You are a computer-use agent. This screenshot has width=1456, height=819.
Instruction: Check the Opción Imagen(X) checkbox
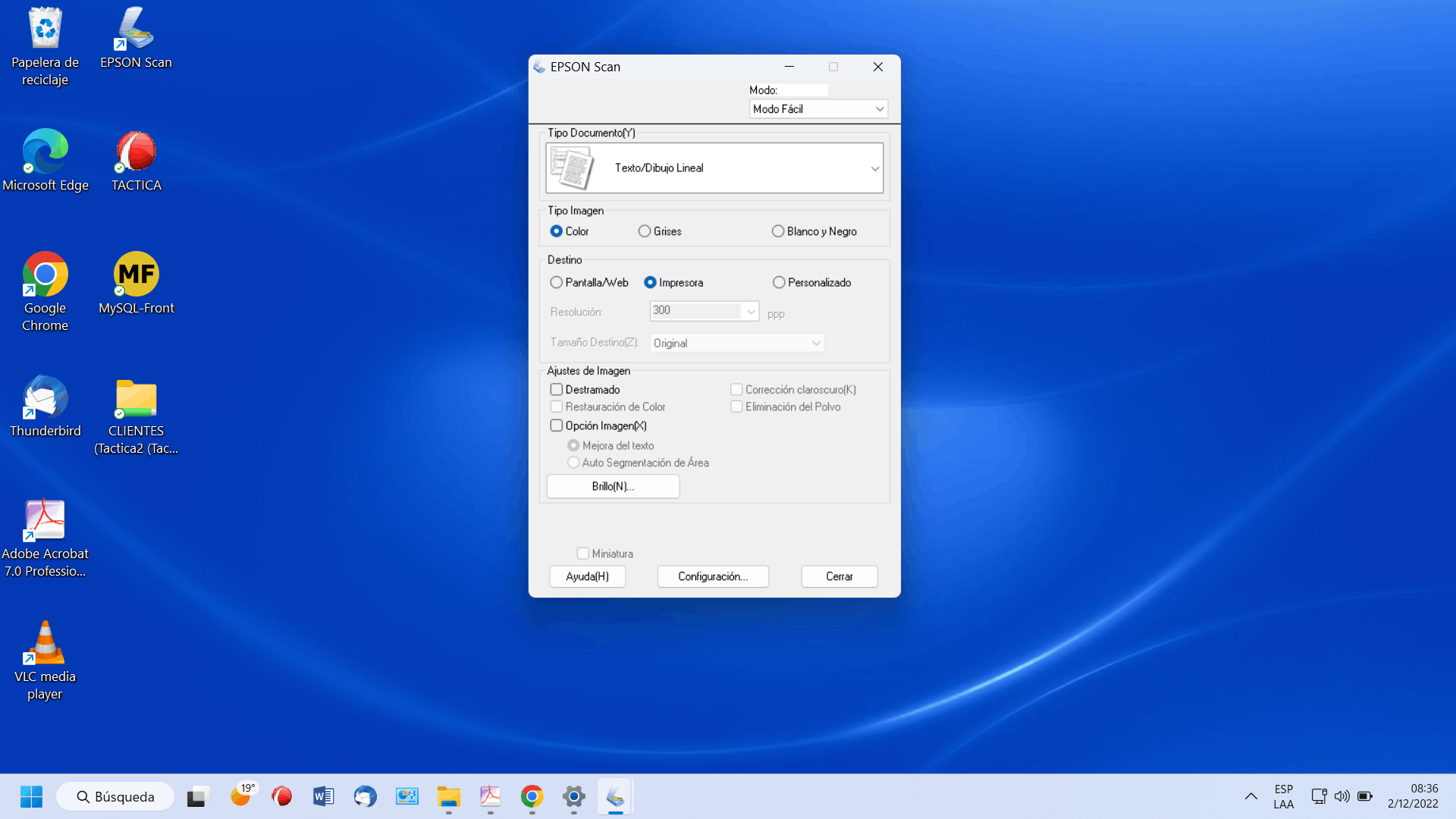coord(557,425)
